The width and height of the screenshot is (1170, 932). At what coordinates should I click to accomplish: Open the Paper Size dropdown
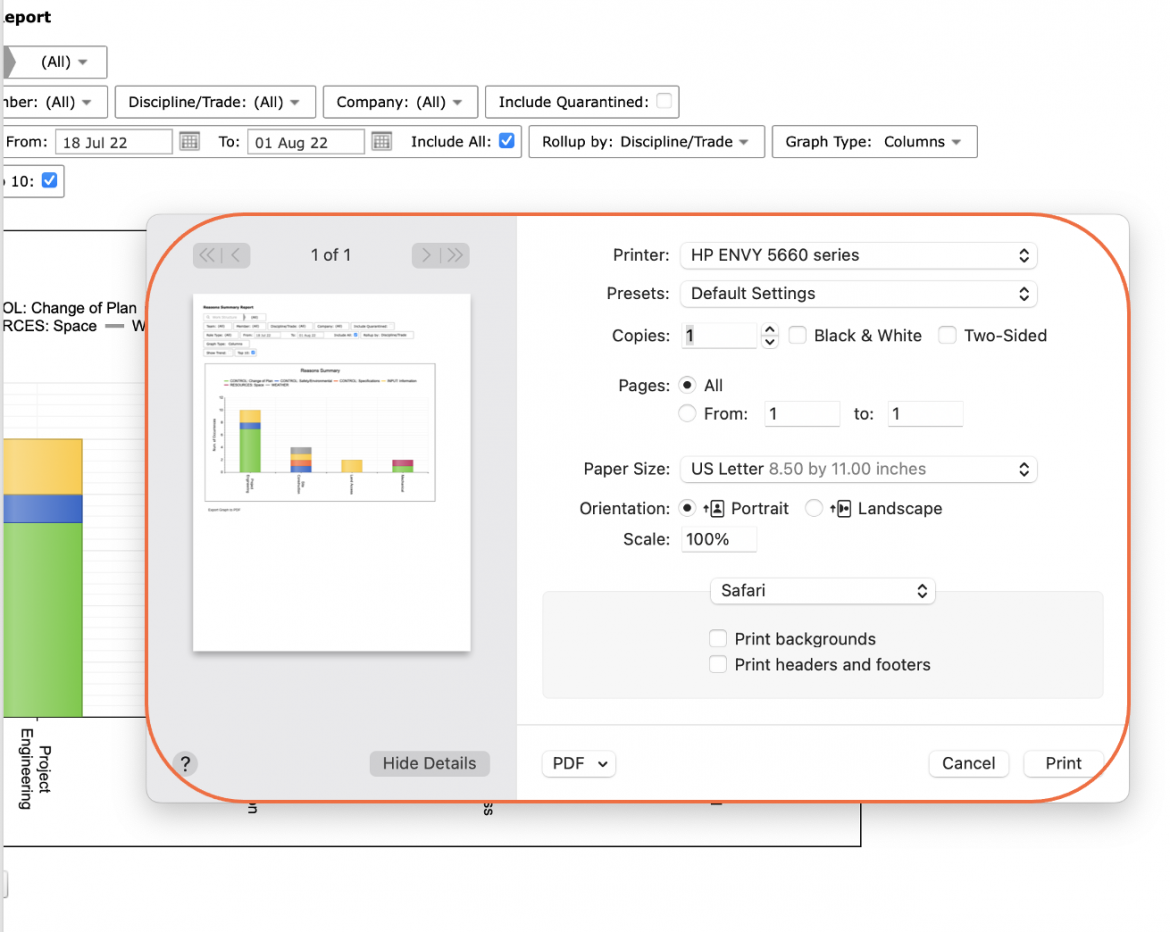pyautogui.click(x=858, y=469)
